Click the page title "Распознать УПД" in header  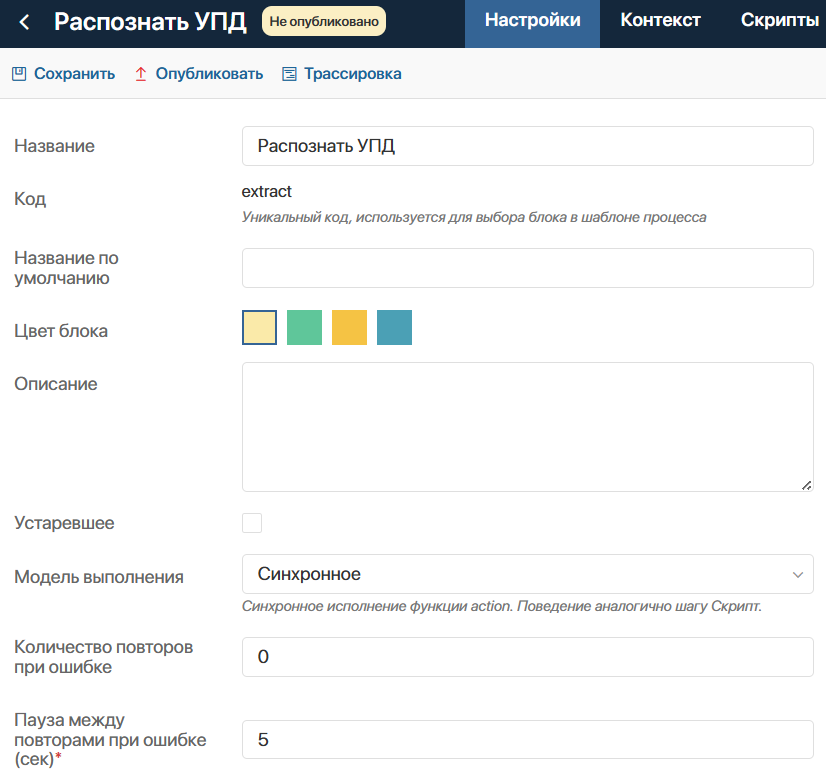150,22
